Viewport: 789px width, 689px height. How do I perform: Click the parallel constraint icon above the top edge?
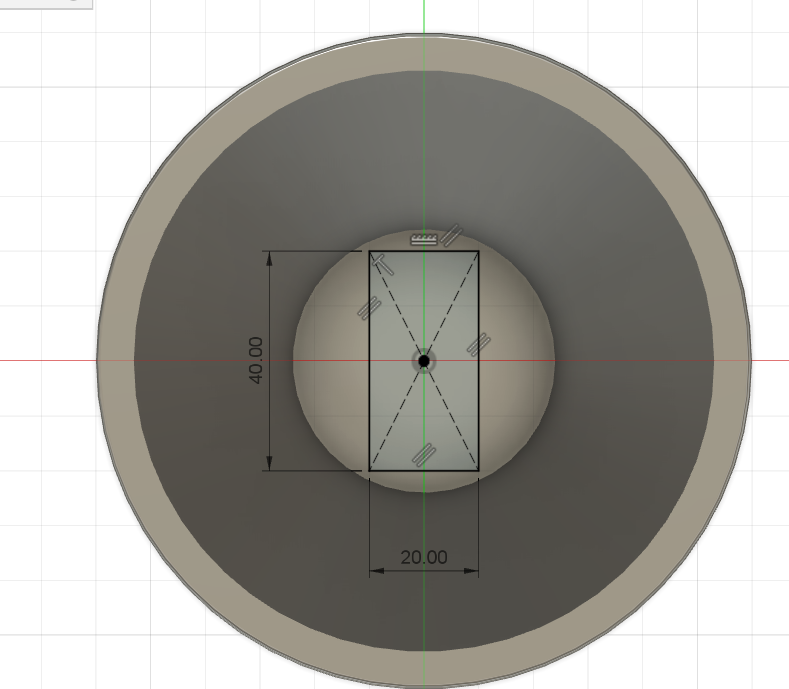(x=451, y=235)
